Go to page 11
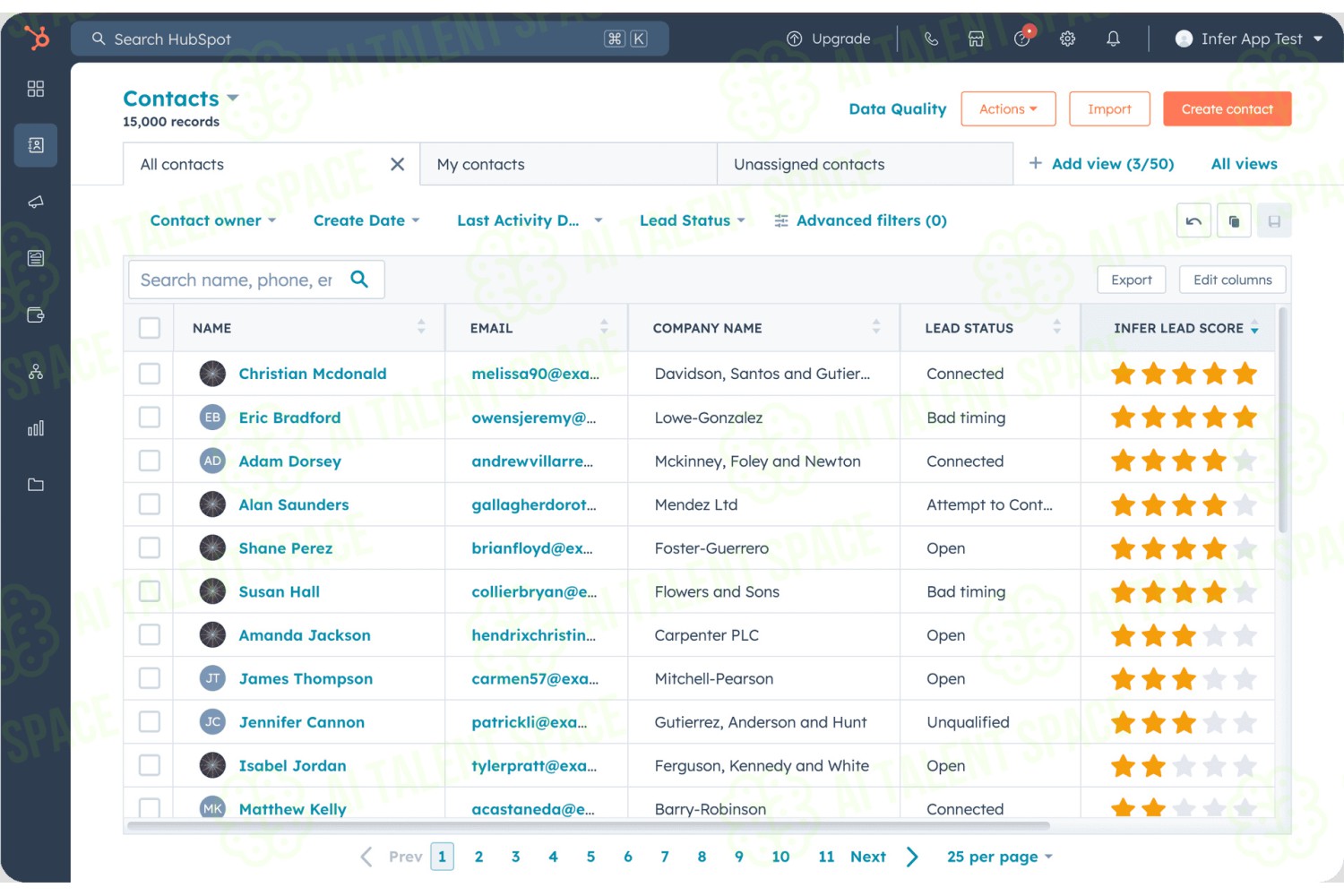The width and height of the screenshot is (1344, 896). click(x=826, y=857)
